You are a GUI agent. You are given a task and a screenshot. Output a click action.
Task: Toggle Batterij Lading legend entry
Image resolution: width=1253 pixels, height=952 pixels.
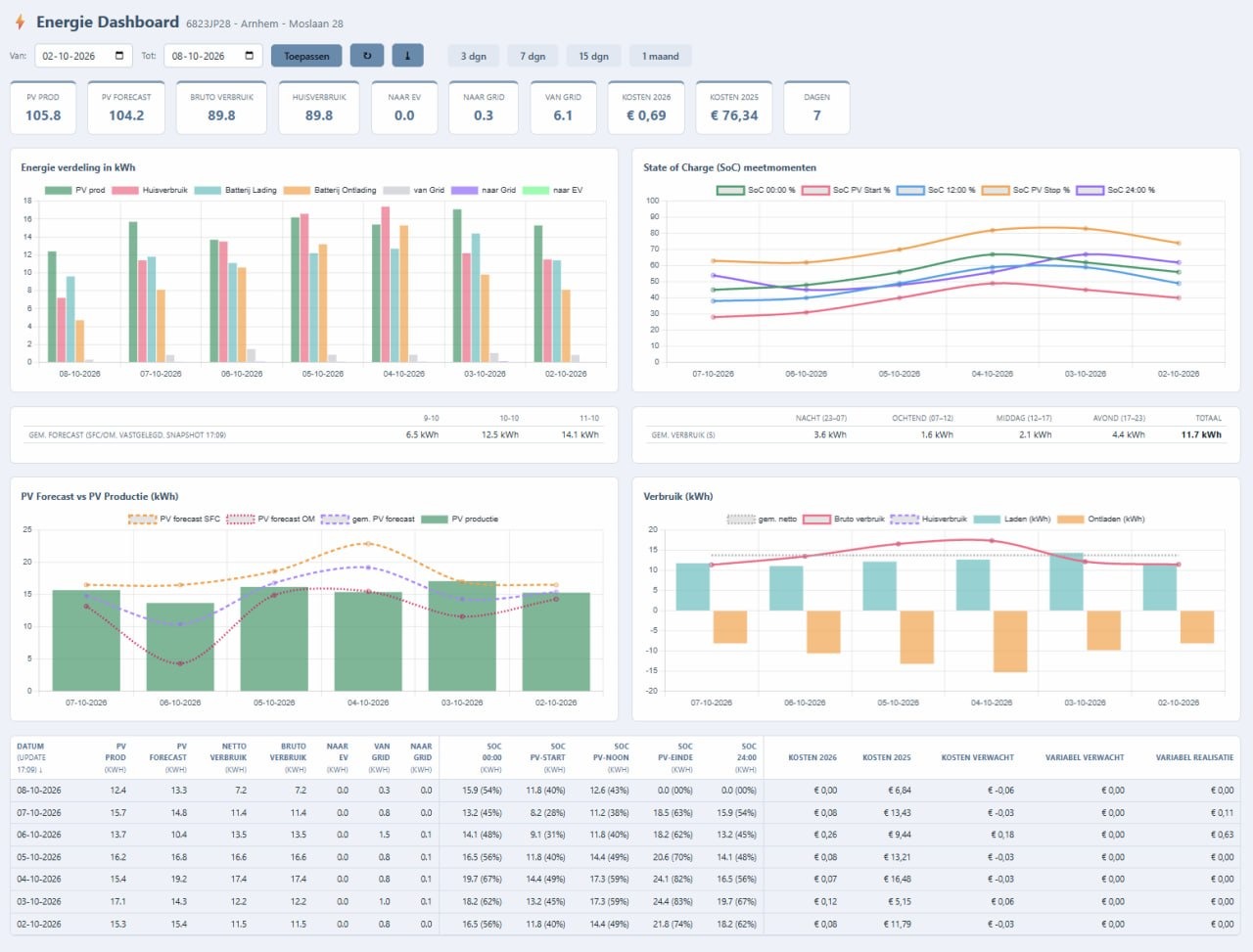point(236,190)
